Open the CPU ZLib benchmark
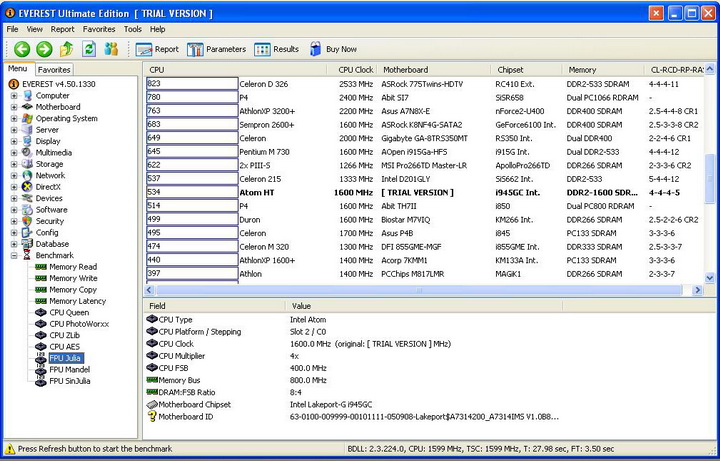The height and width of the screenshot is (461, 720). coord(65,335)
